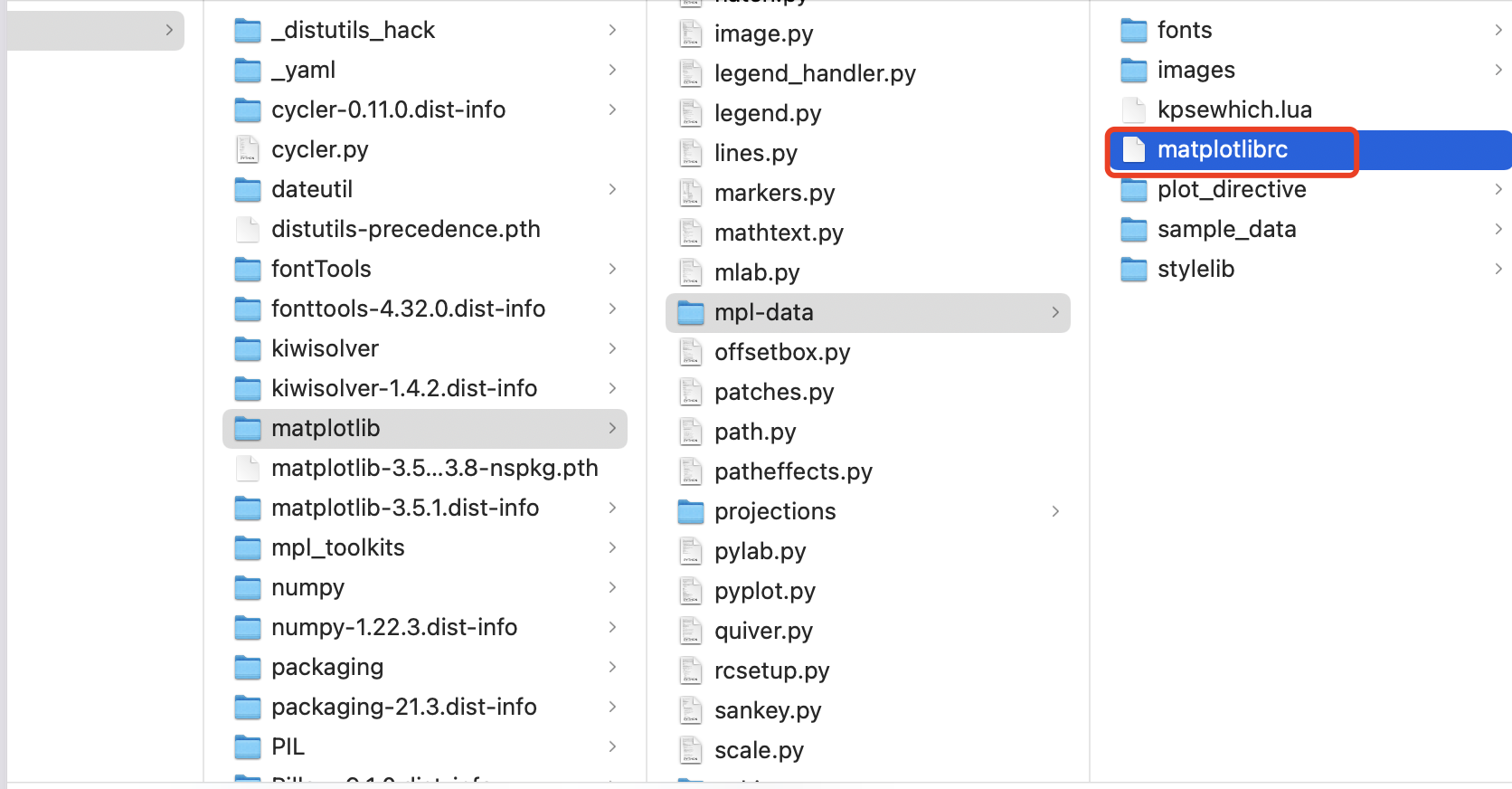Expand the fonttools-4.32.0.dist-info chevron
The image size is (1512, 789).
(x=612, y=309)
